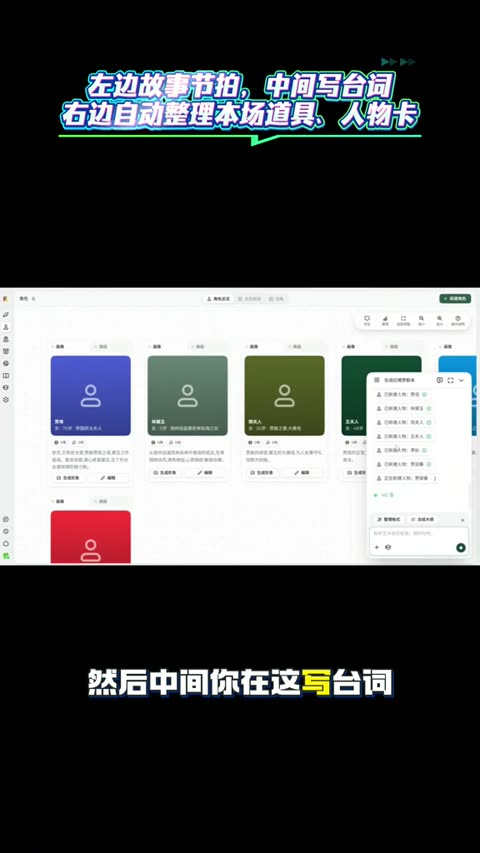Viewport: 480px width, 853px height.
Task: Switch to 高级 tab on 贾母 card
Action: coord(103,347)
